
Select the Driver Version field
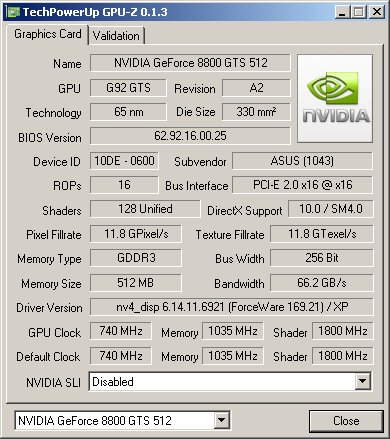(232, 307)
